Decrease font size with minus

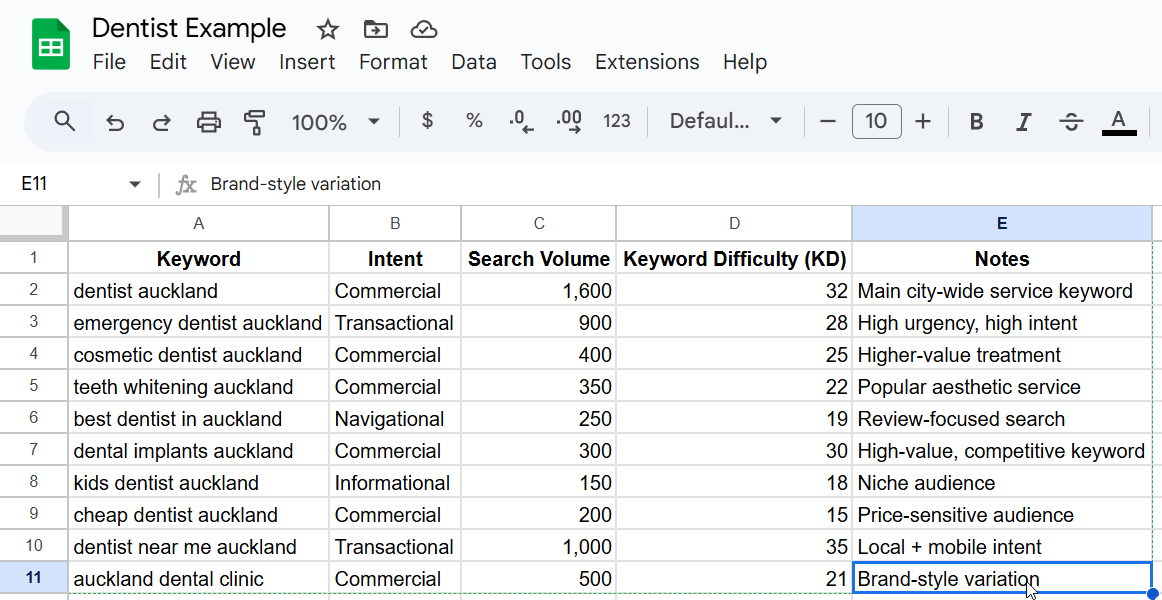(x=829, y=121)
